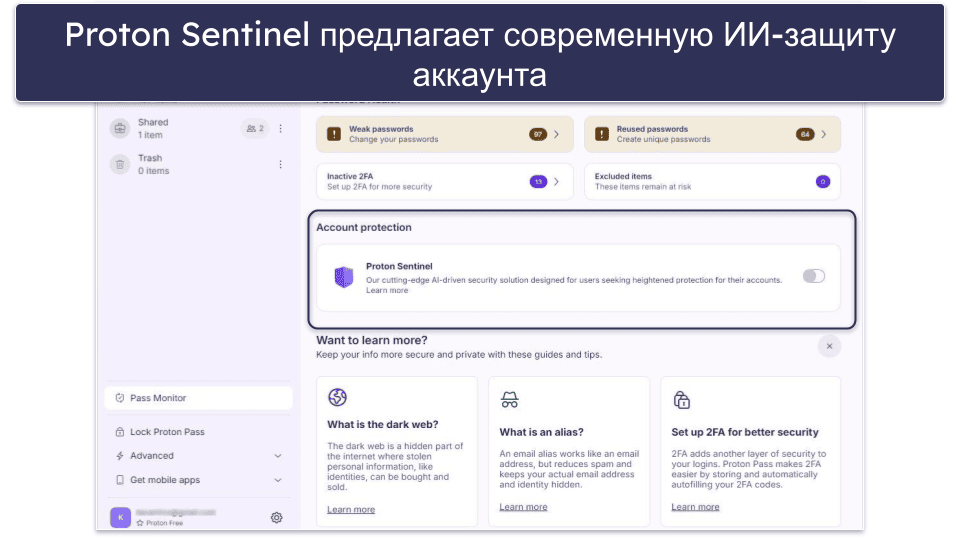Click the 2FA lock icon
The height and width of the screenshot is (540, 960).
coord(681,400)
